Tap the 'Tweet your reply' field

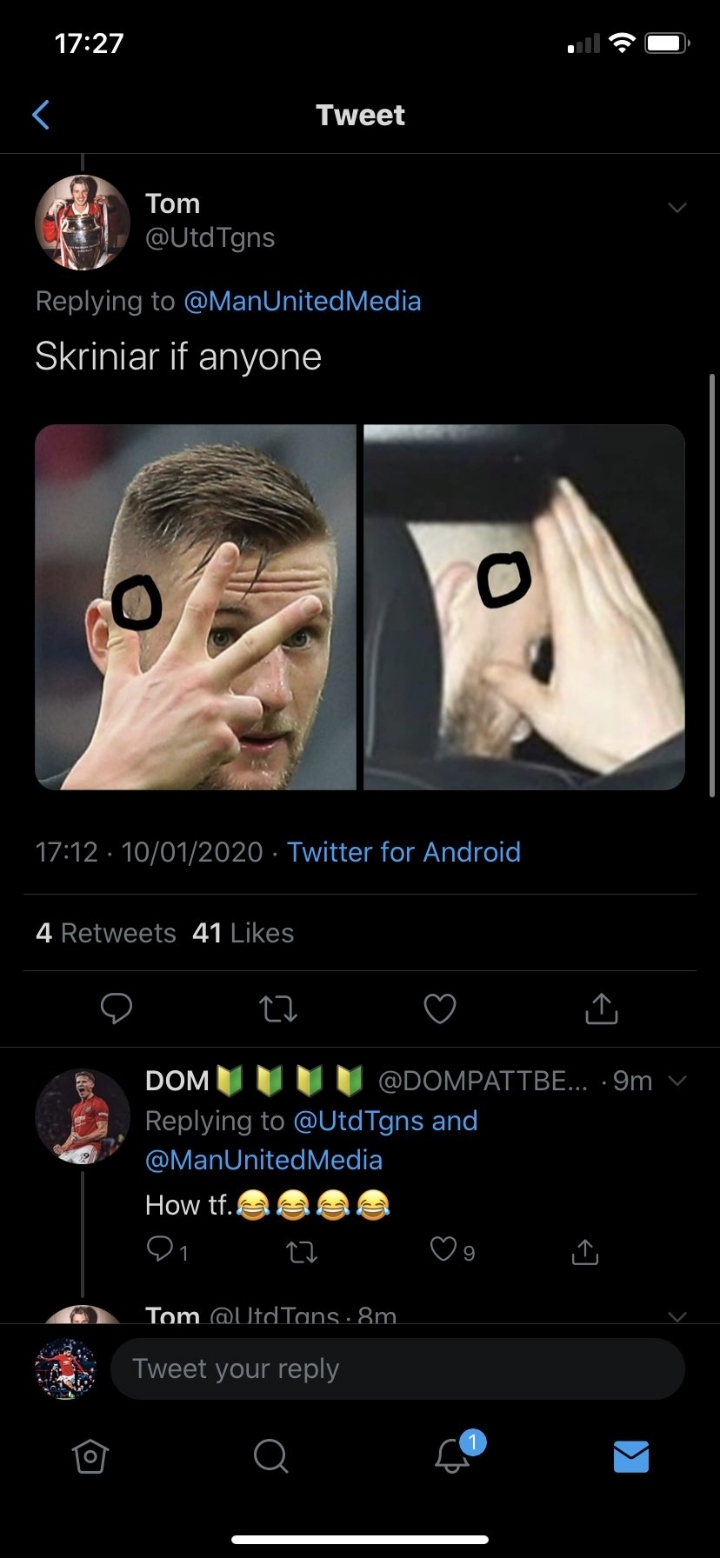click(x=397, y=1369)
